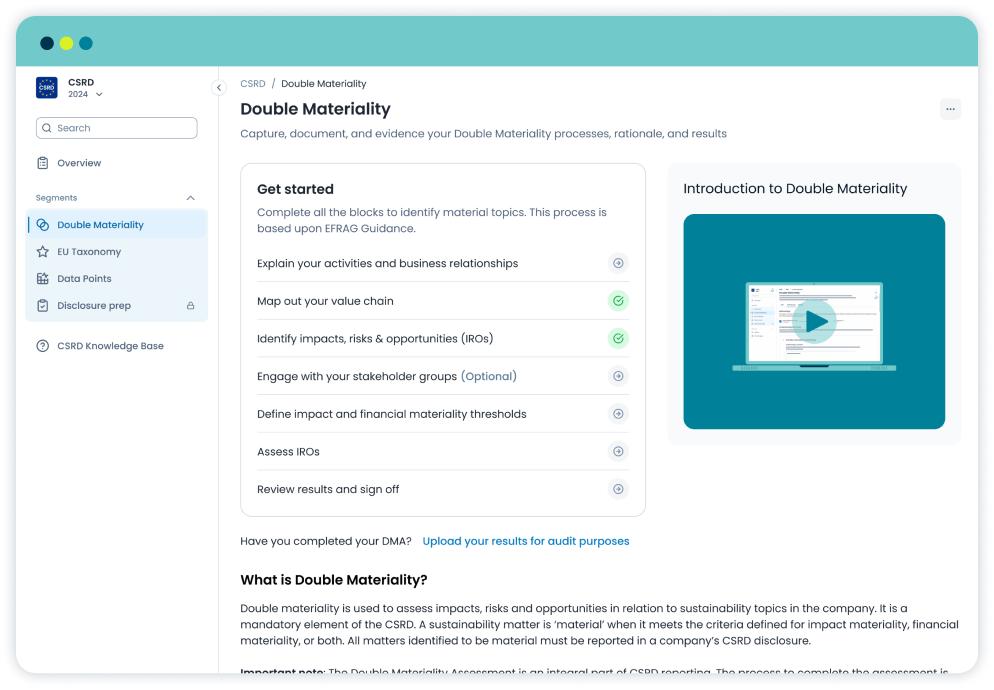
Task: Click 'Engage with your stakeholder groups' text
Action: (x=357, y=376)
